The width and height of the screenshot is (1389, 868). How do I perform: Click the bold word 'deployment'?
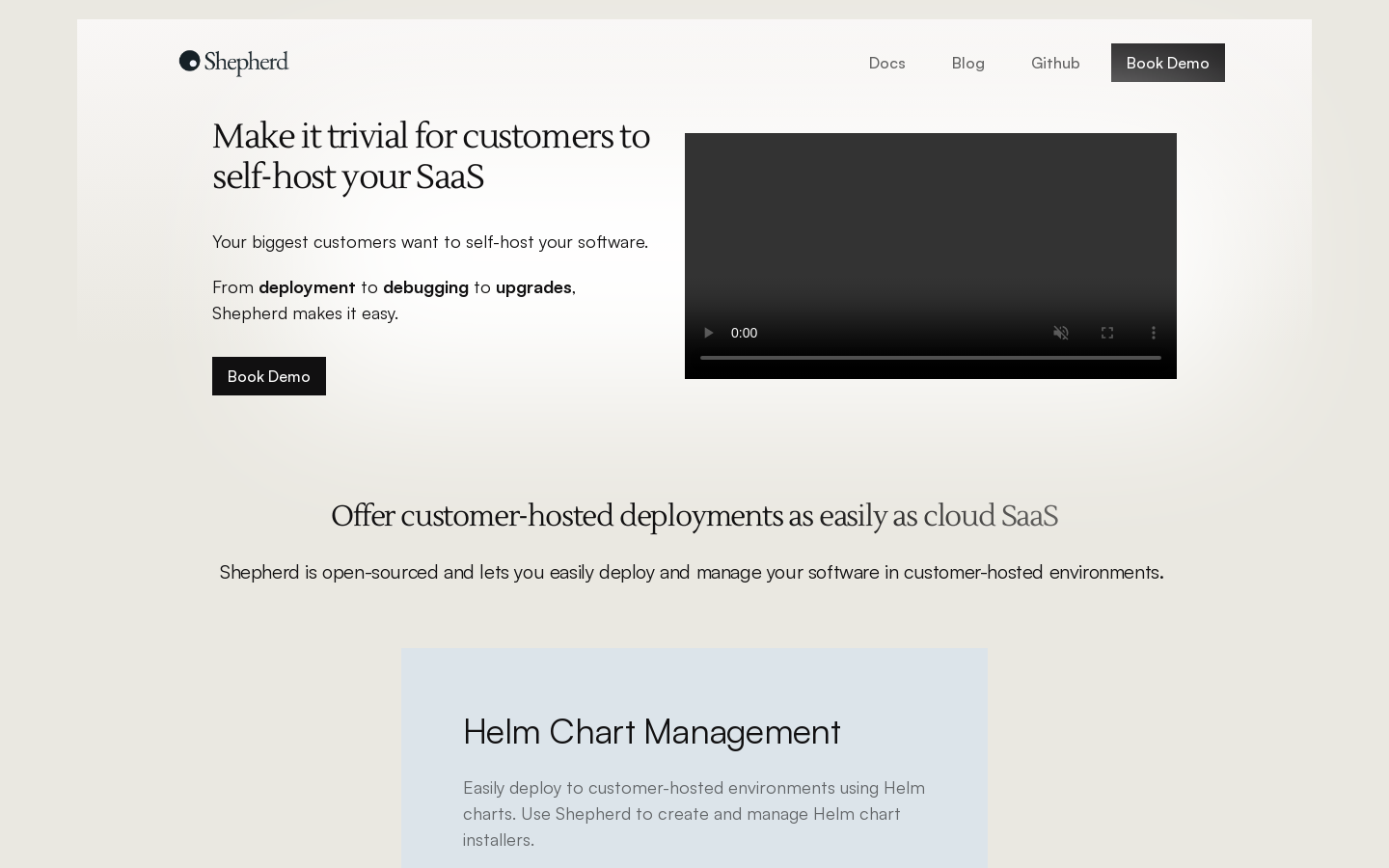click(307, 287)
